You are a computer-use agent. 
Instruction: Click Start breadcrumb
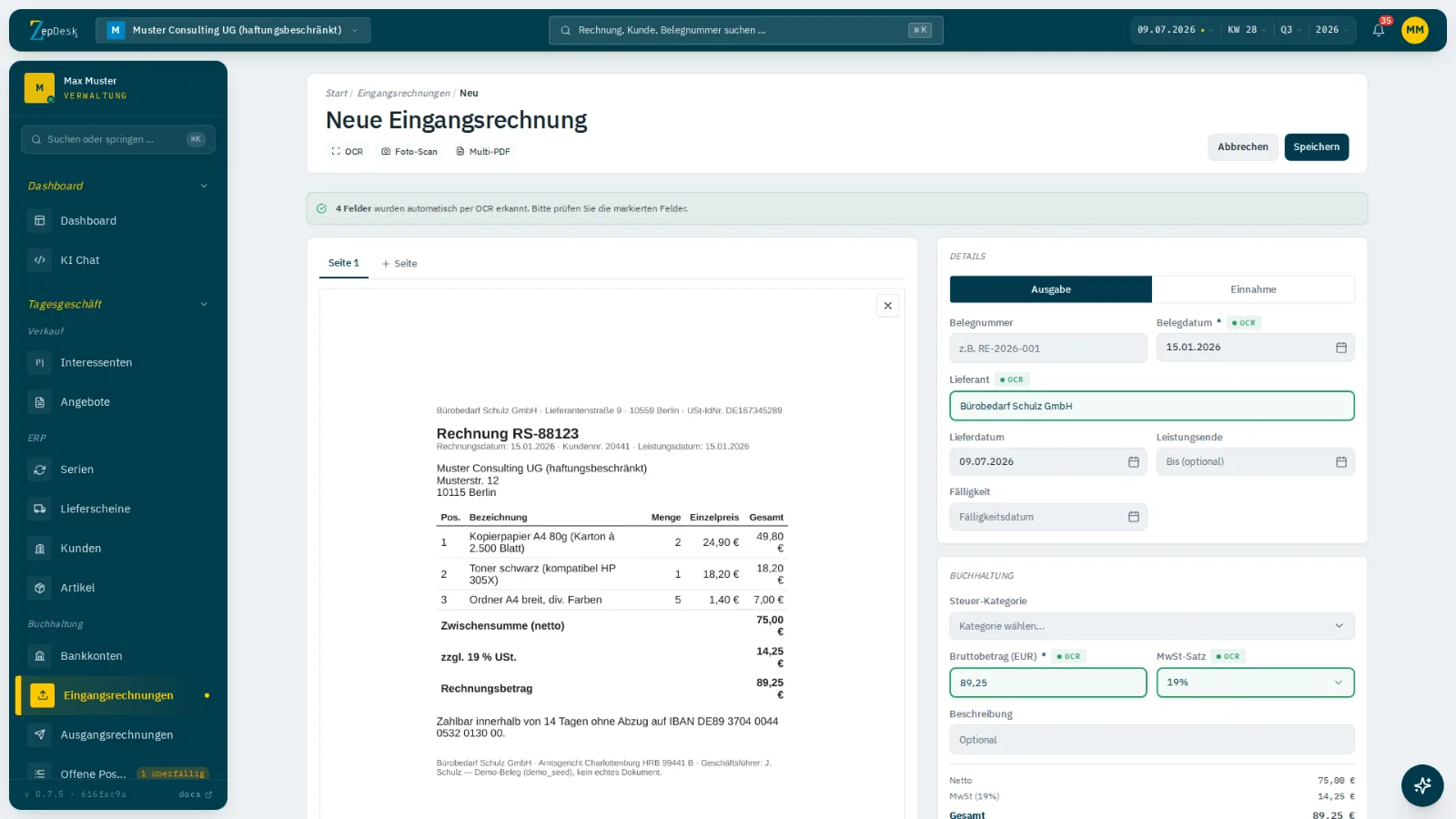[336, 93]
